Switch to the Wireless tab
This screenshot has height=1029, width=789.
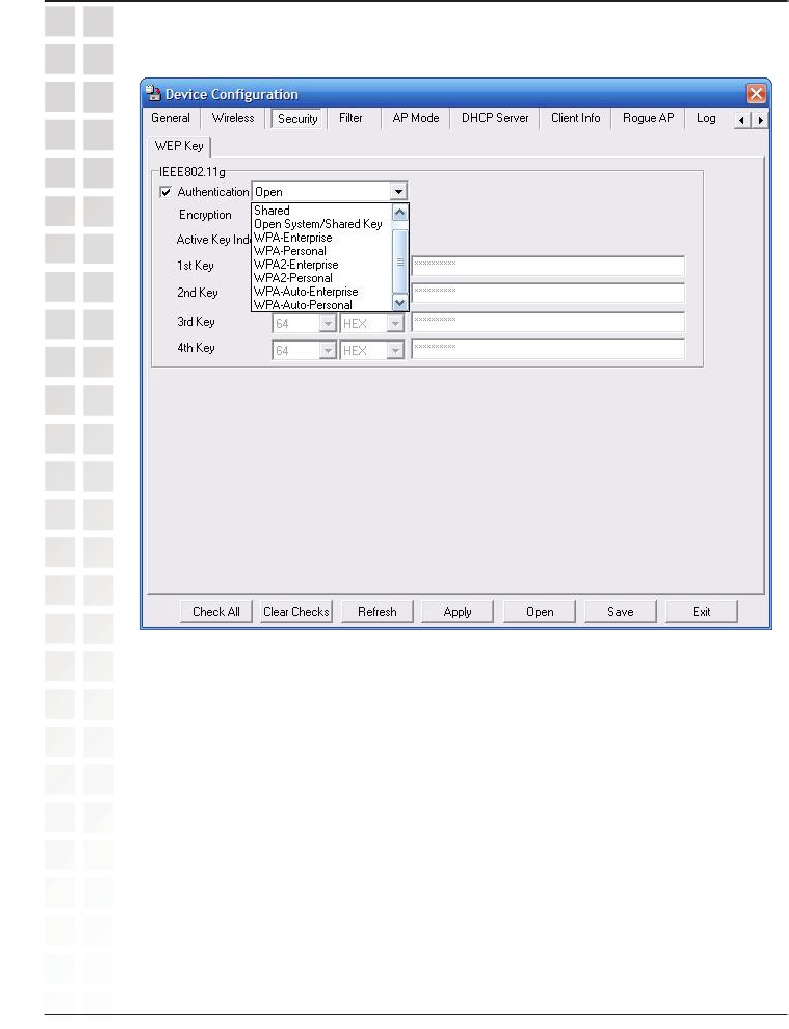233,118
